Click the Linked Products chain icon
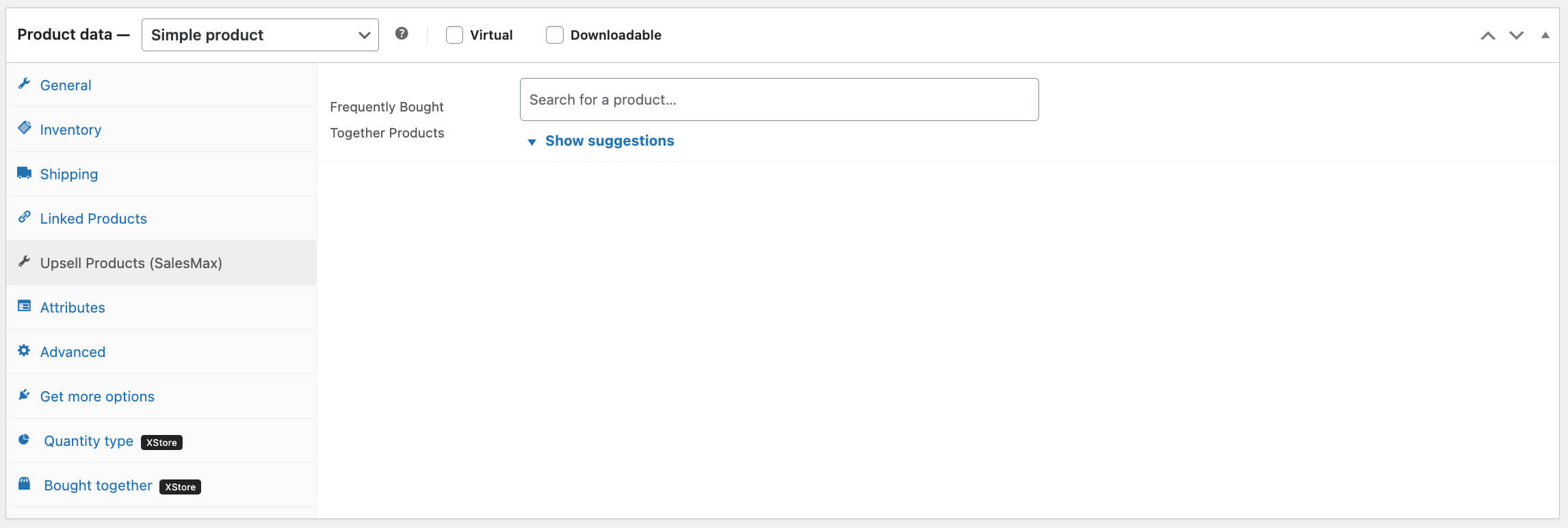The height and width of the screenshot is (528, 1568). coord(25,217)
